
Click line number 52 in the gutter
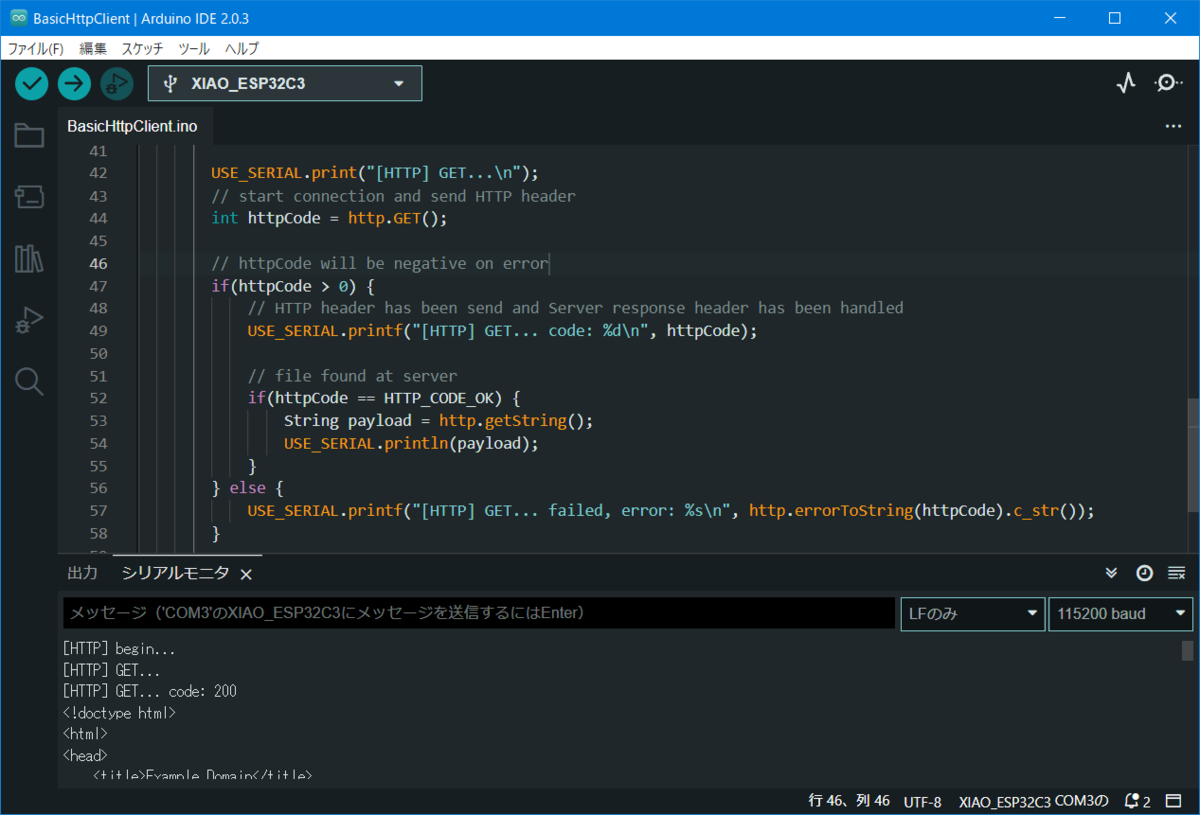coord(98,398)
